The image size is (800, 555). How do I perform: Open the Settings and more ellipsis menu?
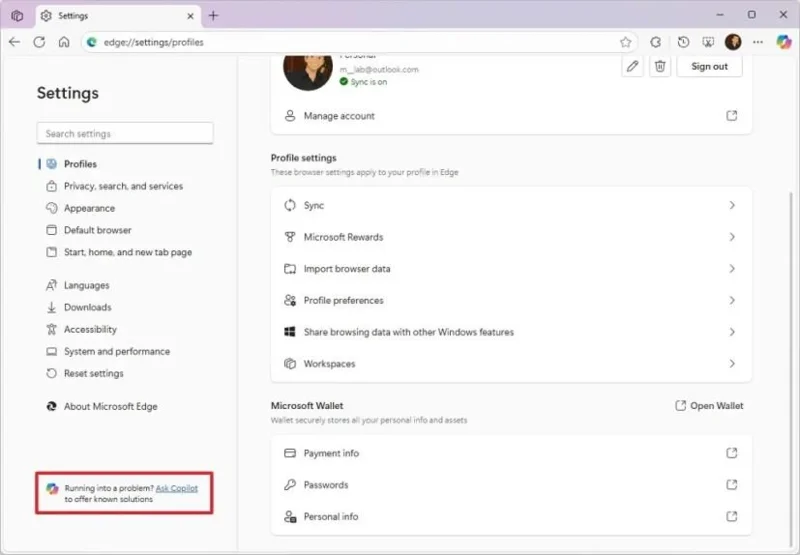tap(758, 42)
